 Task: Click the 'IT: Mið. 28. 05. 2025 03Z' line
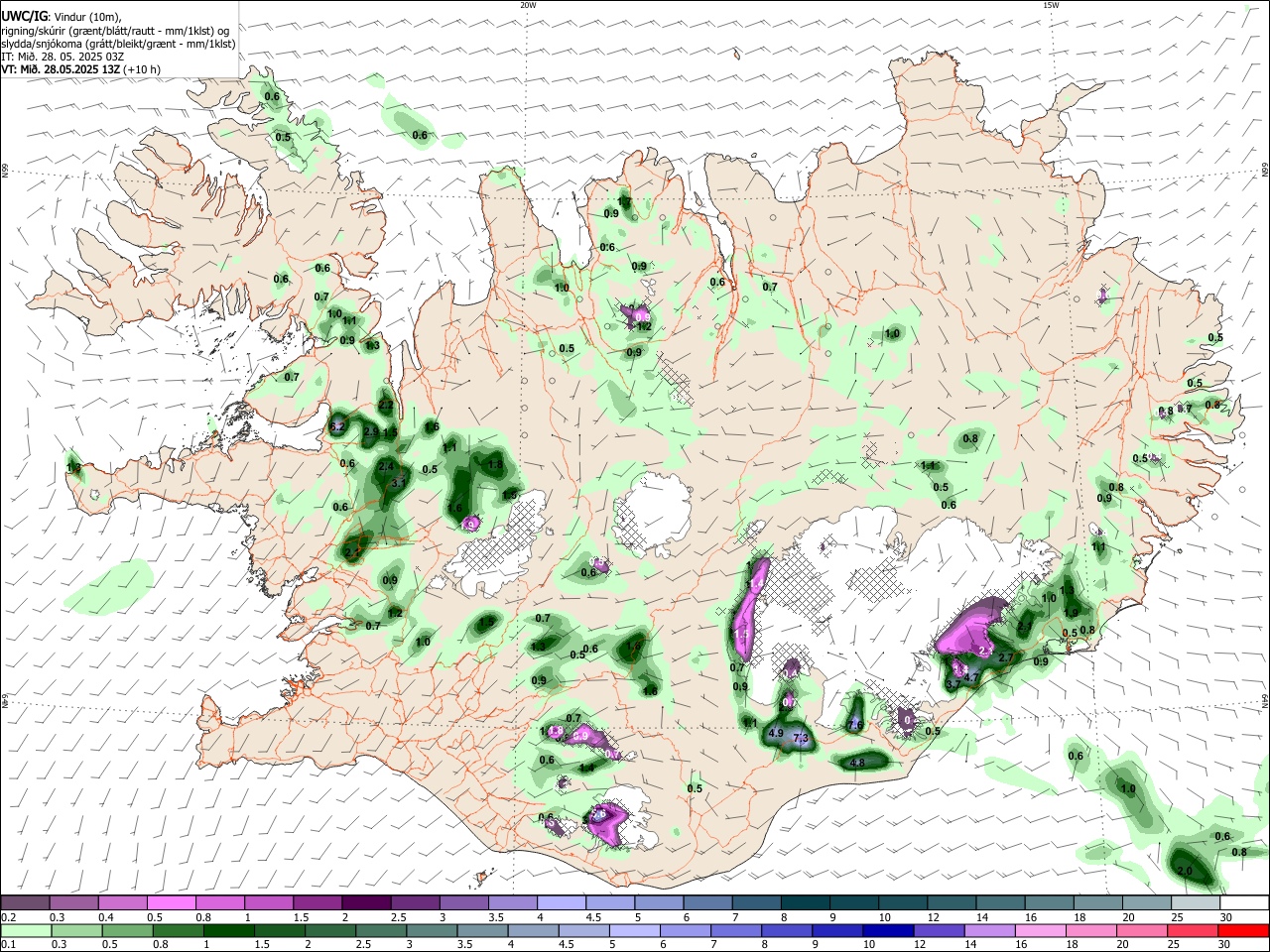pos(63,57)
